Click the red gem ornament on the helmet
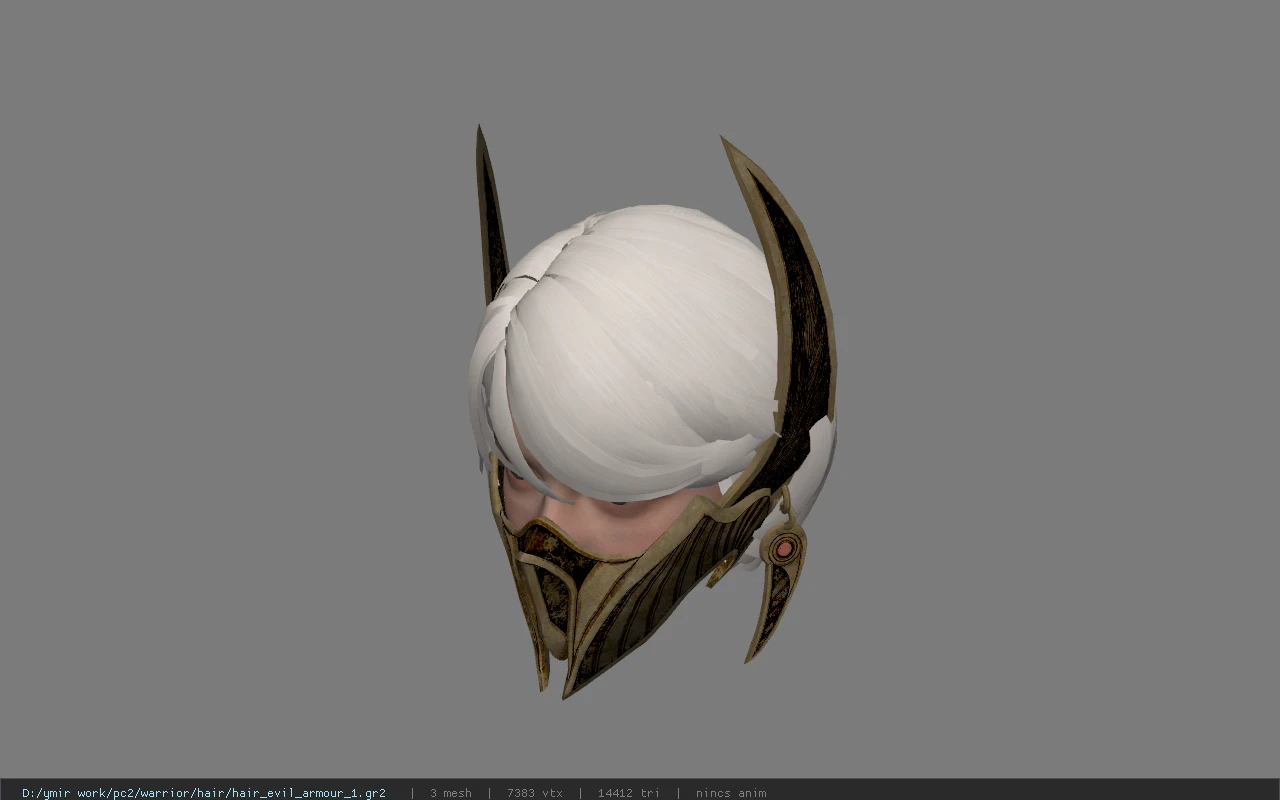Image resolution: width=1280 pixels, height=800 pixels. [786, 547]
